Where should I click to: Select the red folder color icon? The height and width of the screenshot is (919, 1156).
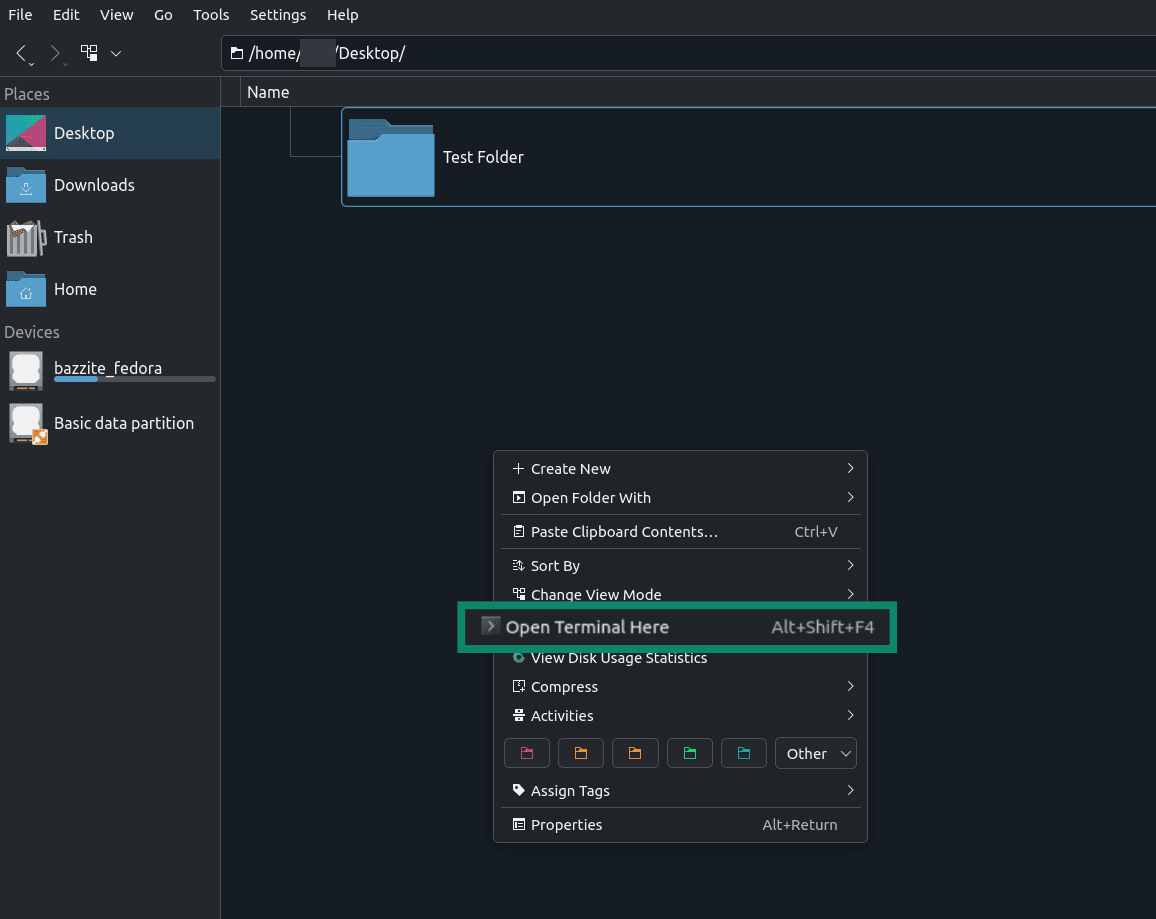click(527, 753)
